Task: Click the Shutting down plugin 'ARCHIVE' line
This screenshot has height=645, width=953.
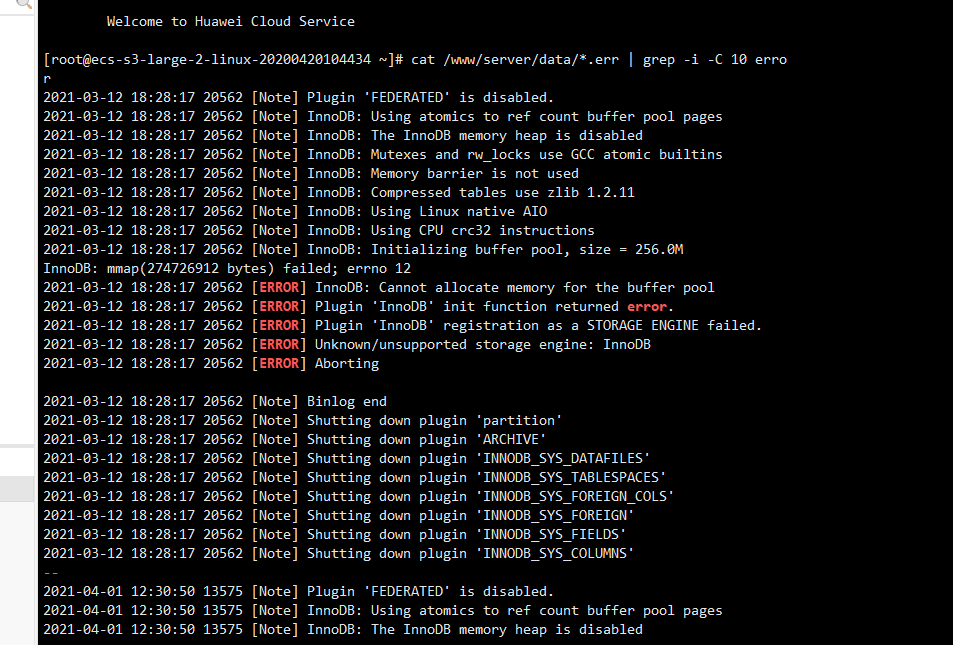Action: point(295,439)
